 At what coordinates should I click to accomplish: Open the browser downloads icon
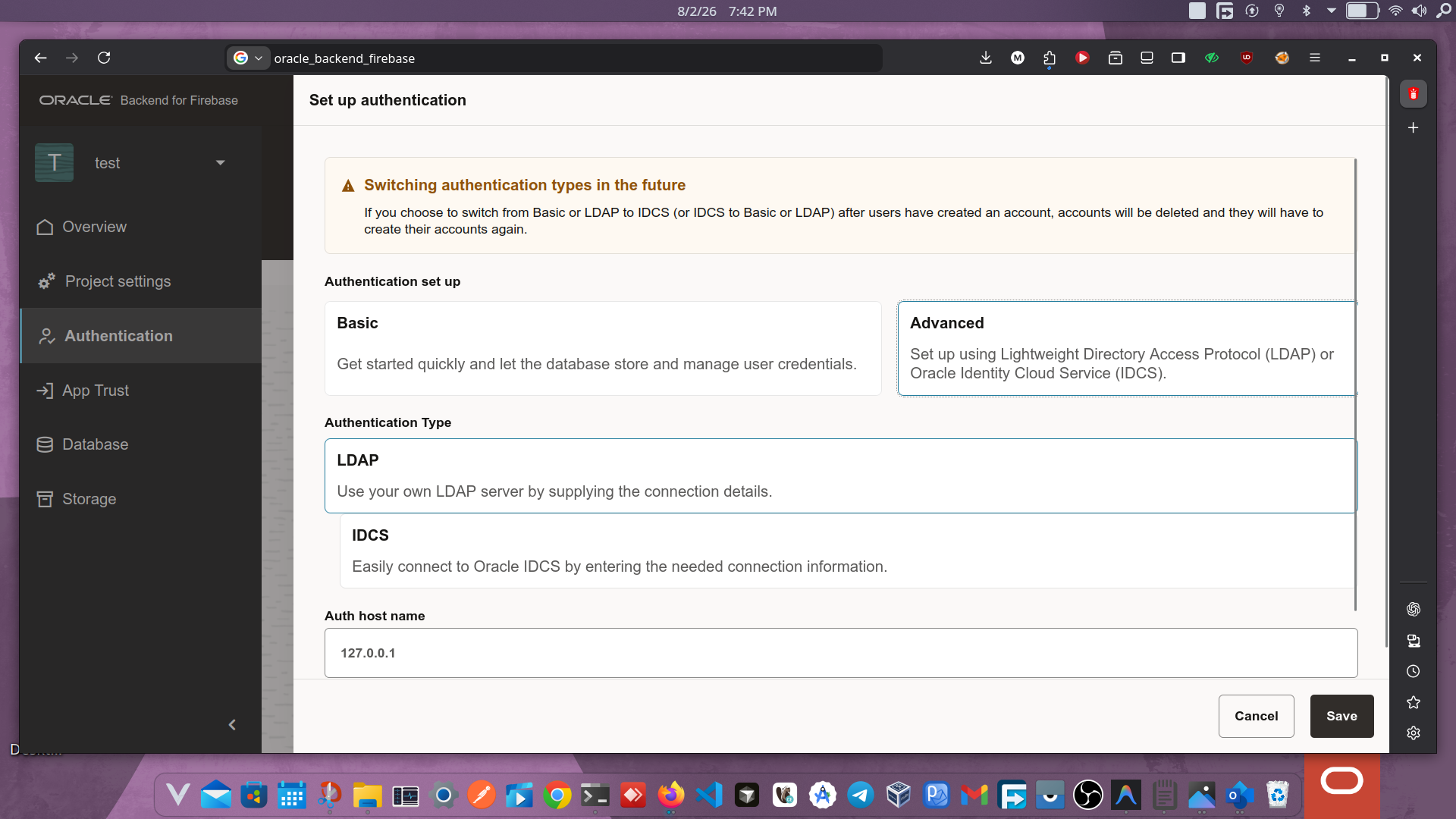[986, 58]
